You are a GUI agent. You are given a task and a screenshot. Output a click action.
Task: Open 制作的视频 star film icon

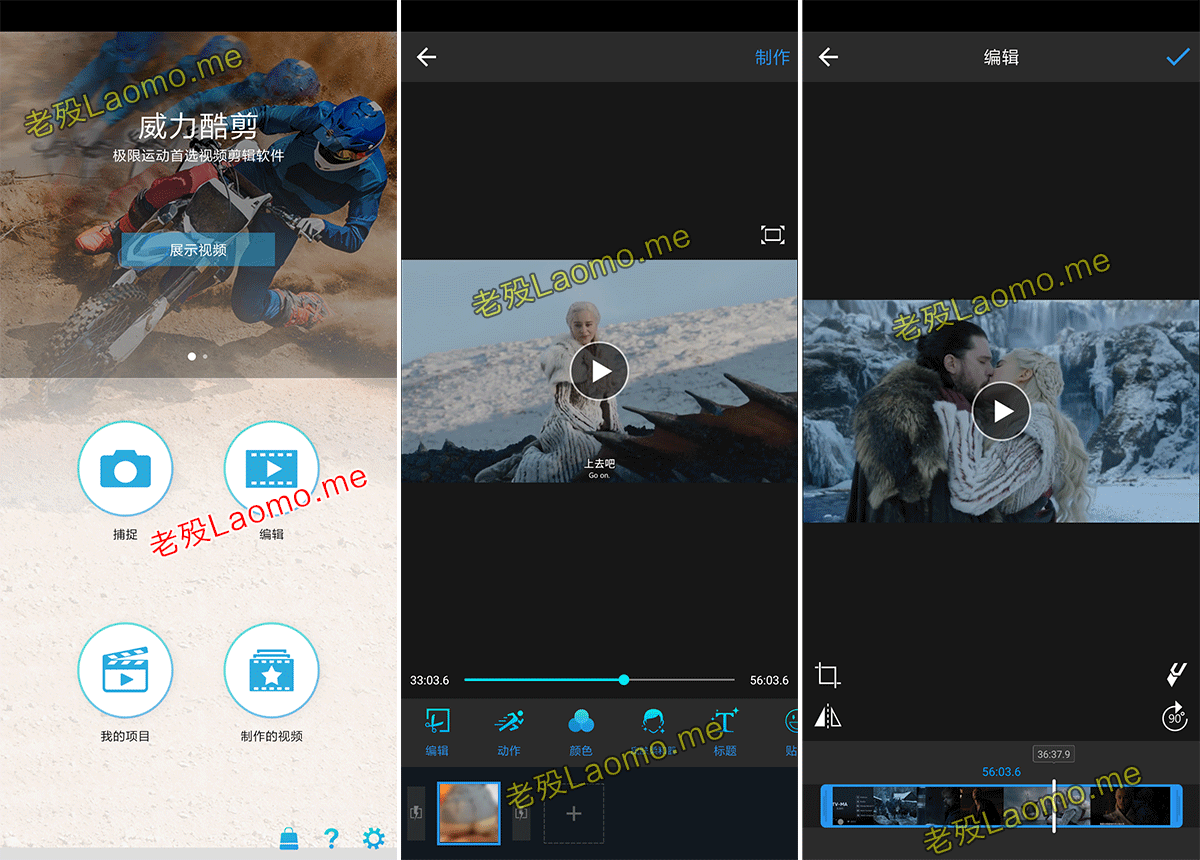point(271,670)
